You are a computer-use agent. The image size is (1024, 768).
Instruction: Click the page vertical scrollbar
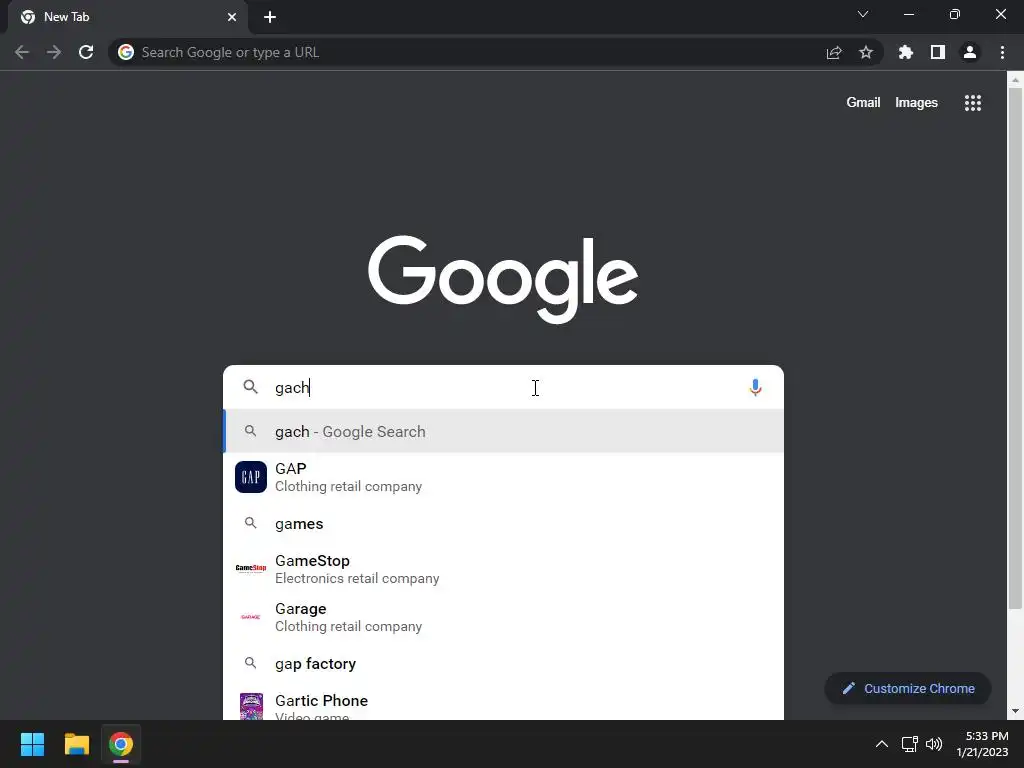click(x=1015, y=349)
